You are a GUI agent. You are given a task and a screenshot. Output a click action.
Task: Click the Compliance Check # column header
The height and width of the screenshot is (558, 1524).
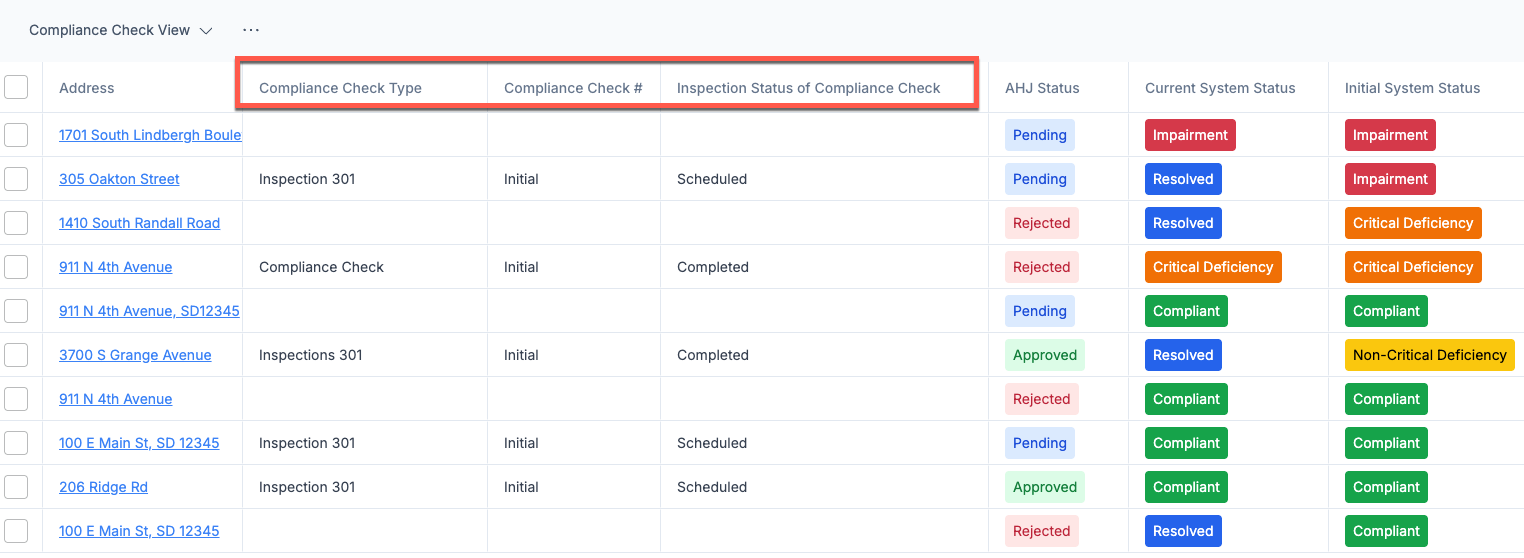click(573, 88)
